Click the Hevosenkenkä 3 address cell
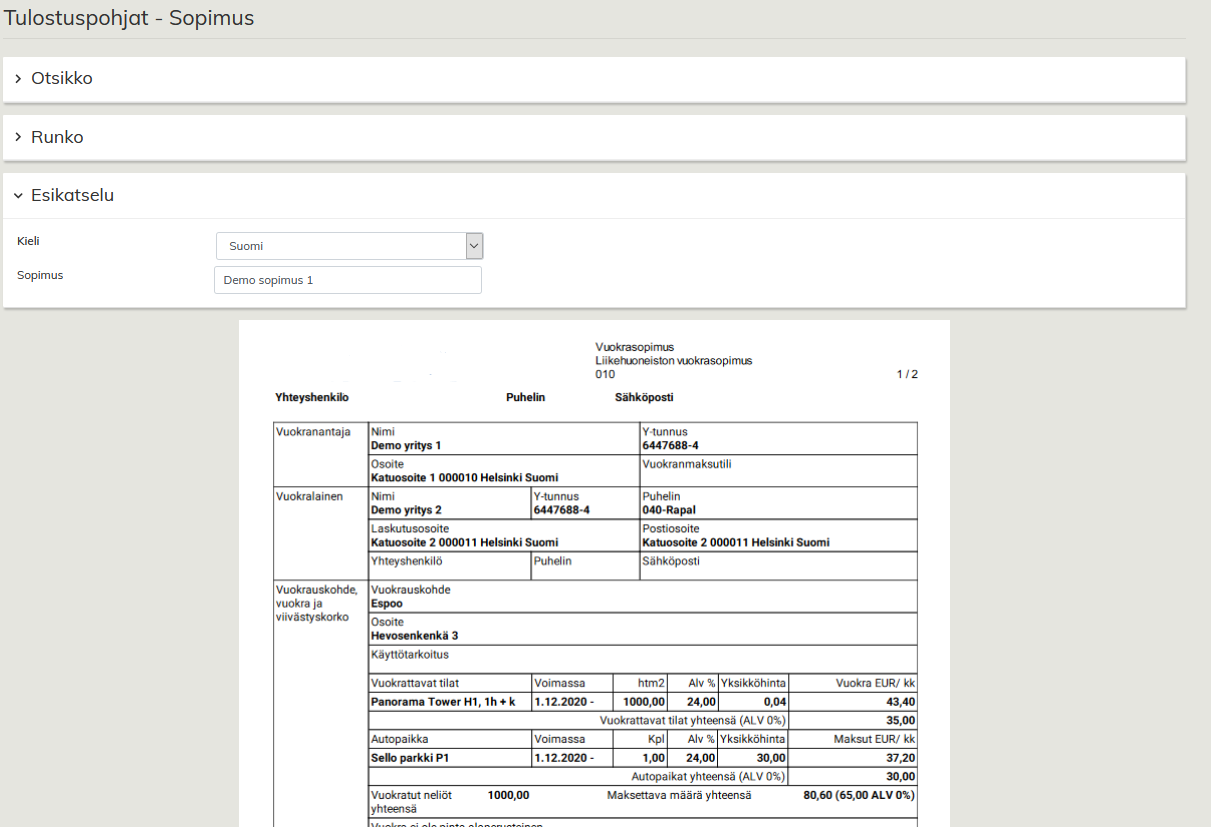 tap(414, 635)
